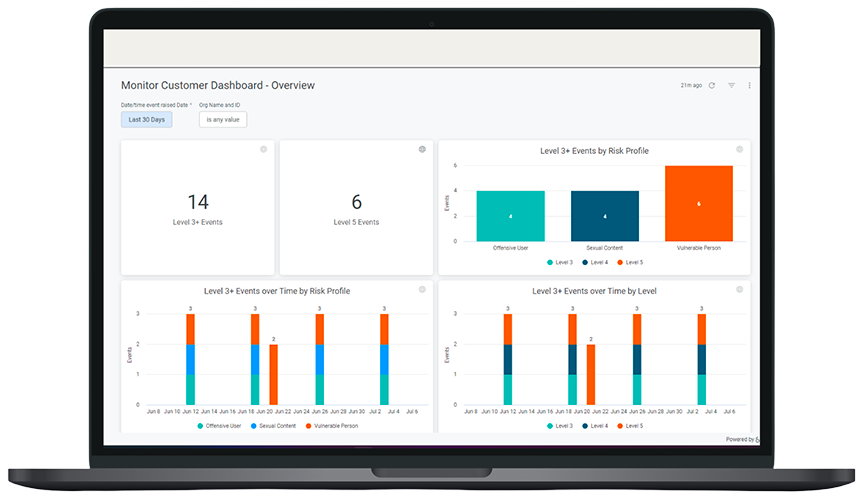Open the three-dot dashboard actions menu
860x501 pixels.
point(749,86)
